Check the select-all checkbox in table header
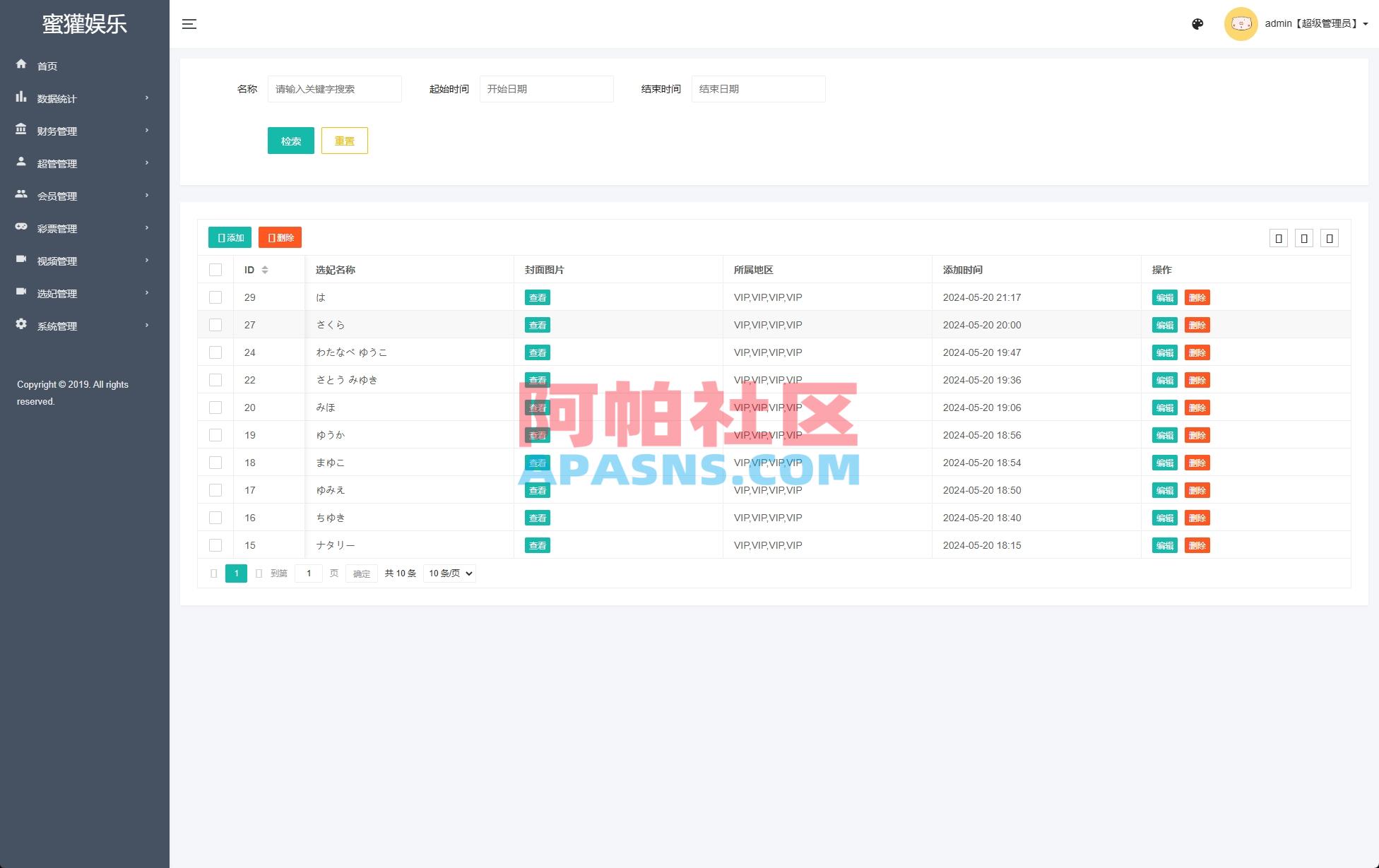 pos(215,270)
